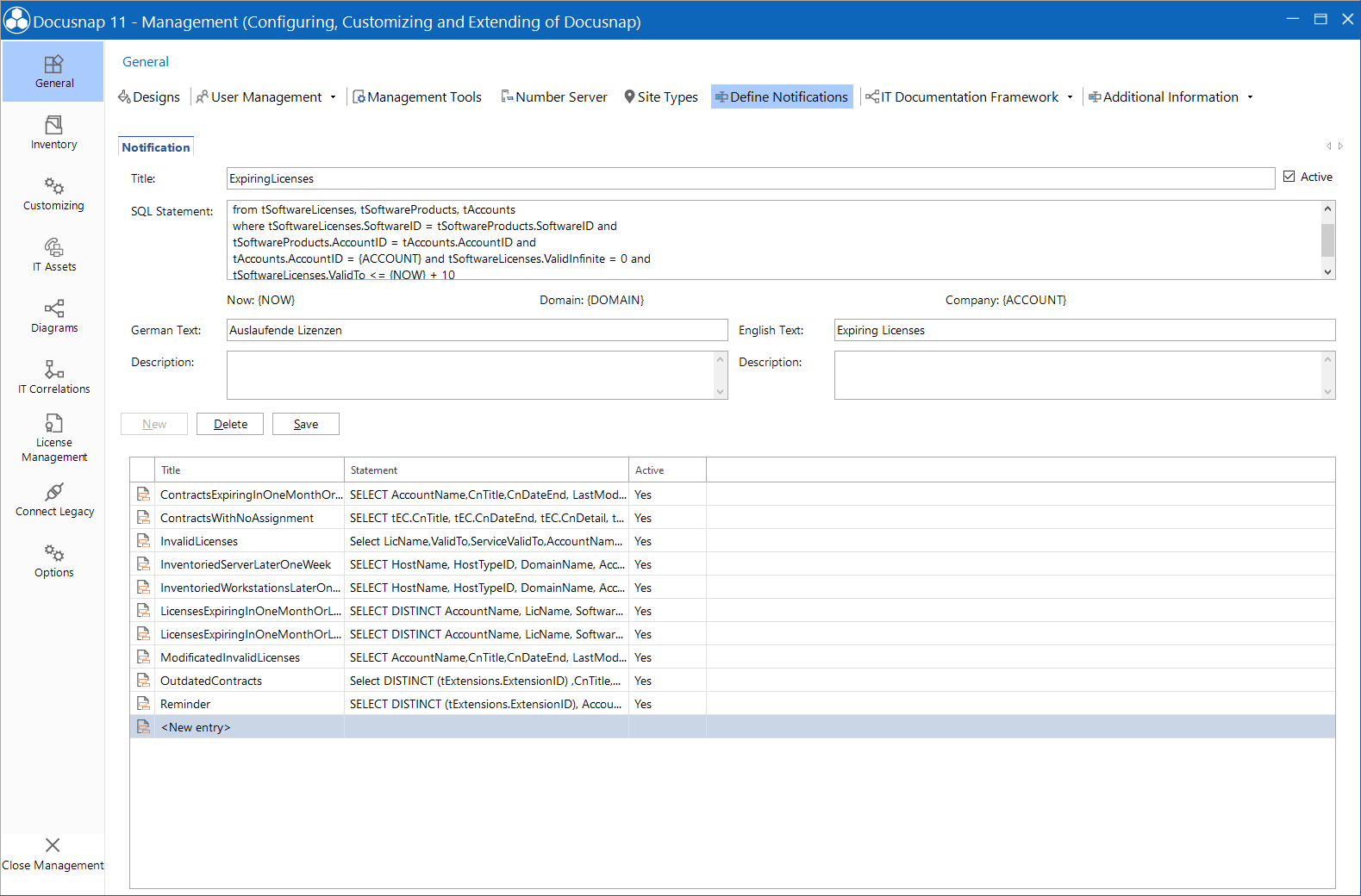Click the Domain: {DOMAIN} placeholder text
Viewport: 1361px width, 896px height.
(592, 300)
